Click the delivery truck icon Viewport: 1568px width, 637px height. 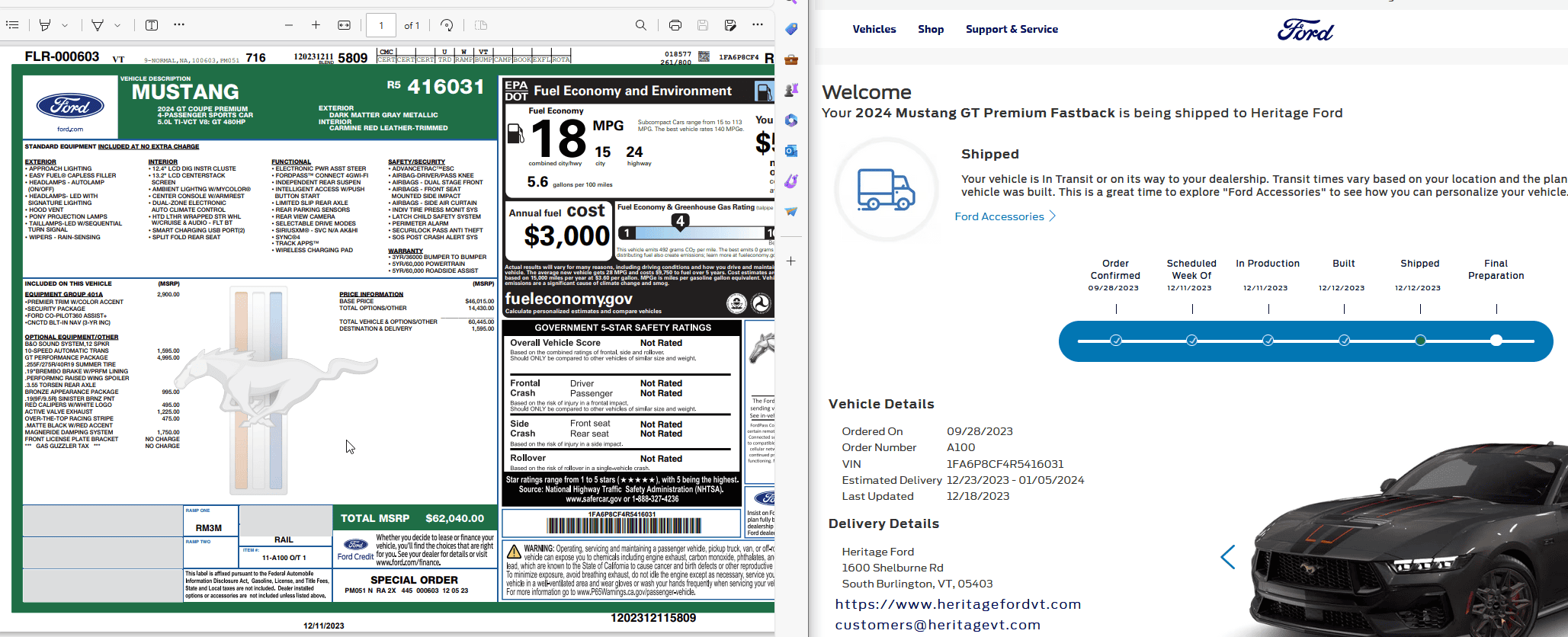(886, 189)
